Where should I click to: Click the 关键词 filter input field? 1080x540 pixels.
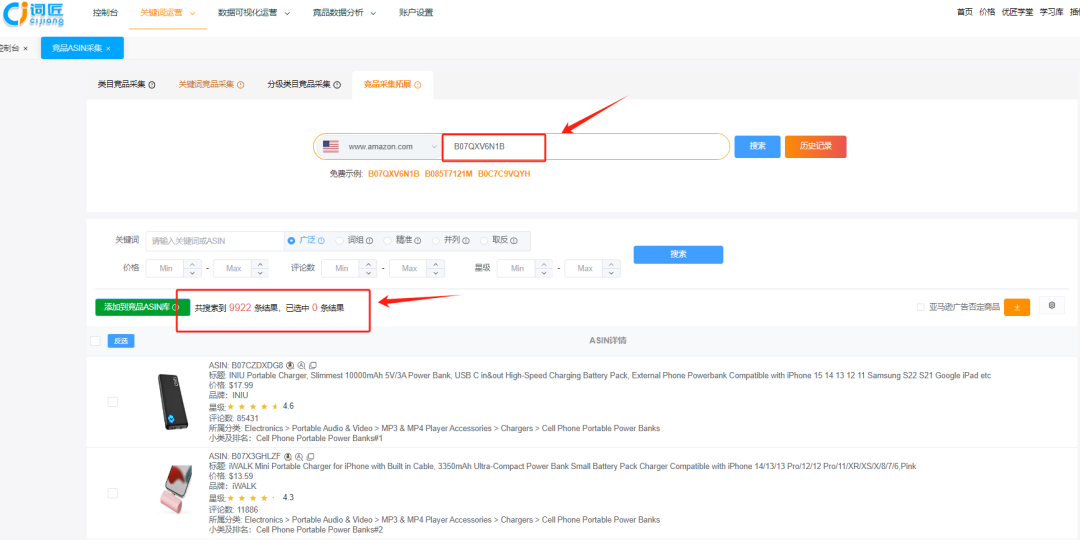point(215,241)
